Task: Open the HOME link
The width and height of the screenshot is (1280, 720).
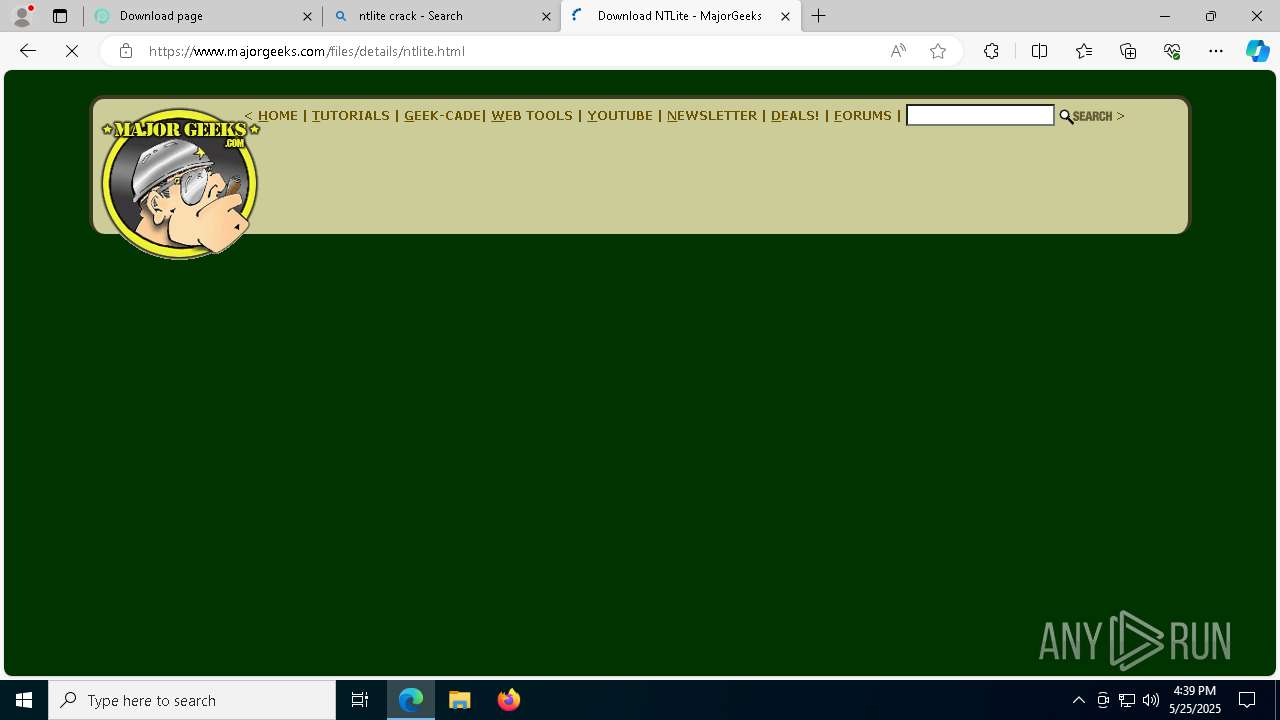Action: pos(278,116)
